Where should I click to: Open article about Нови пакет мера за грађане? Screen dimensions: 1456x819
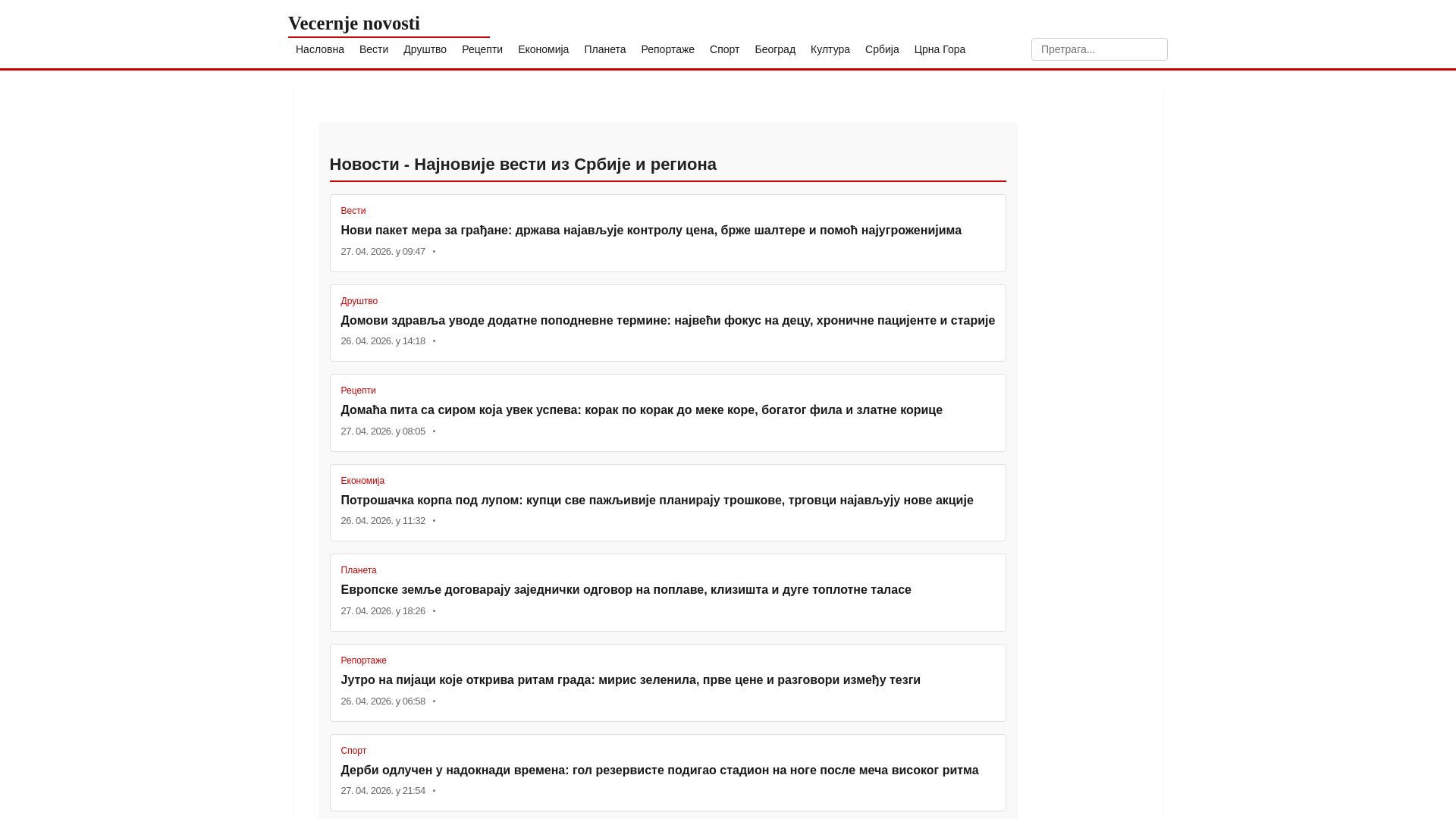point(651,231)
